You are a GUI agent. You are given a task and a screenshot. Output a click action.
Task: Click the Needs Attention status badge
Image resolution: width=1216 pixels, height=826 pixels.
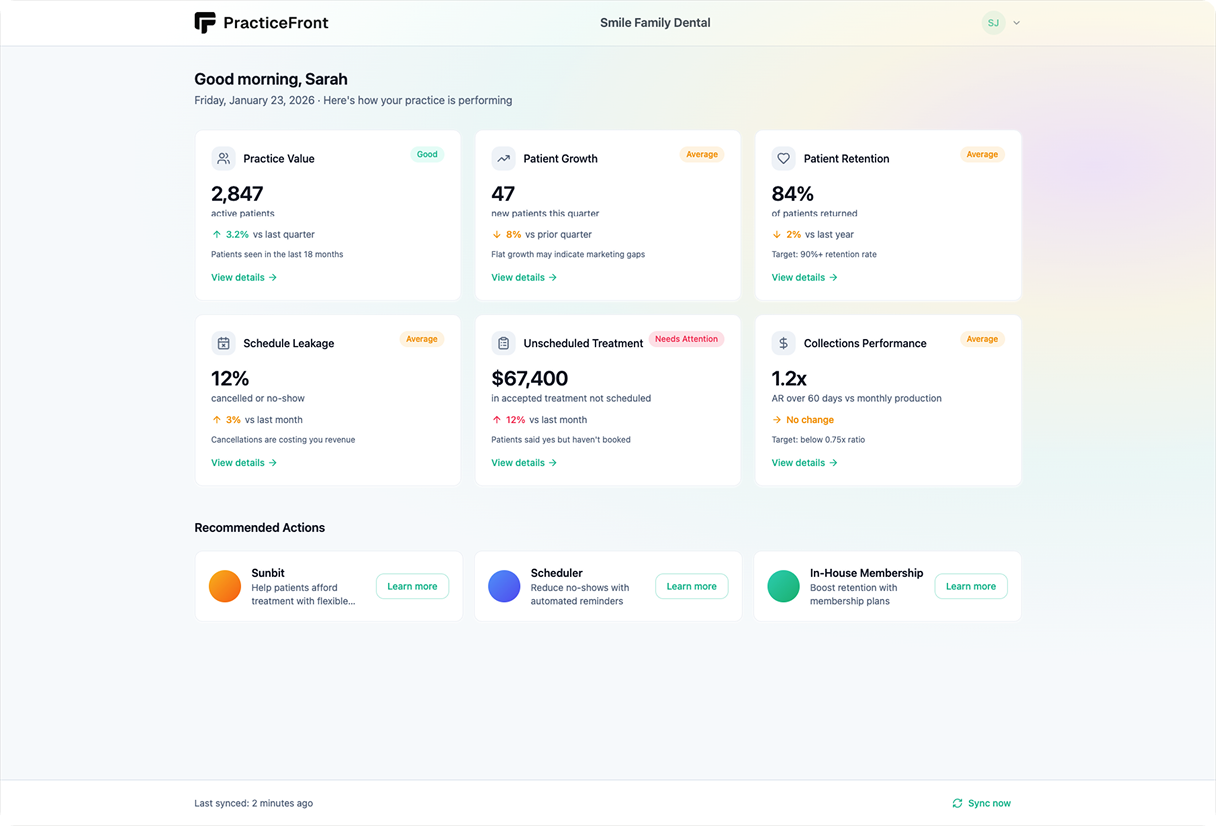(686, 339)
